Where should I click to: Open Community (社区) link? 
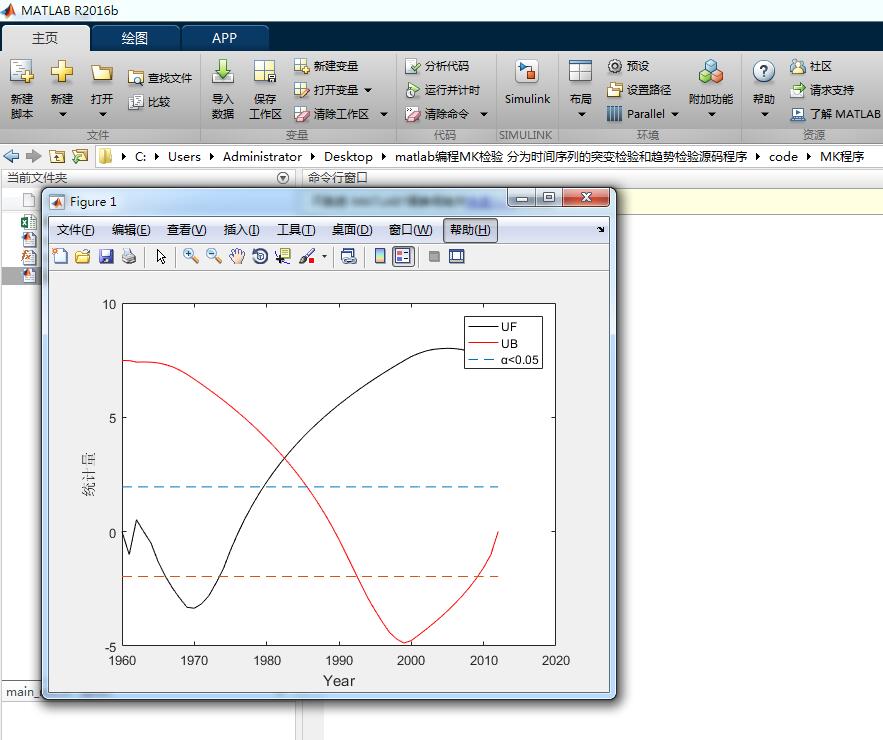pyautogui.click(x=810, y=66)
